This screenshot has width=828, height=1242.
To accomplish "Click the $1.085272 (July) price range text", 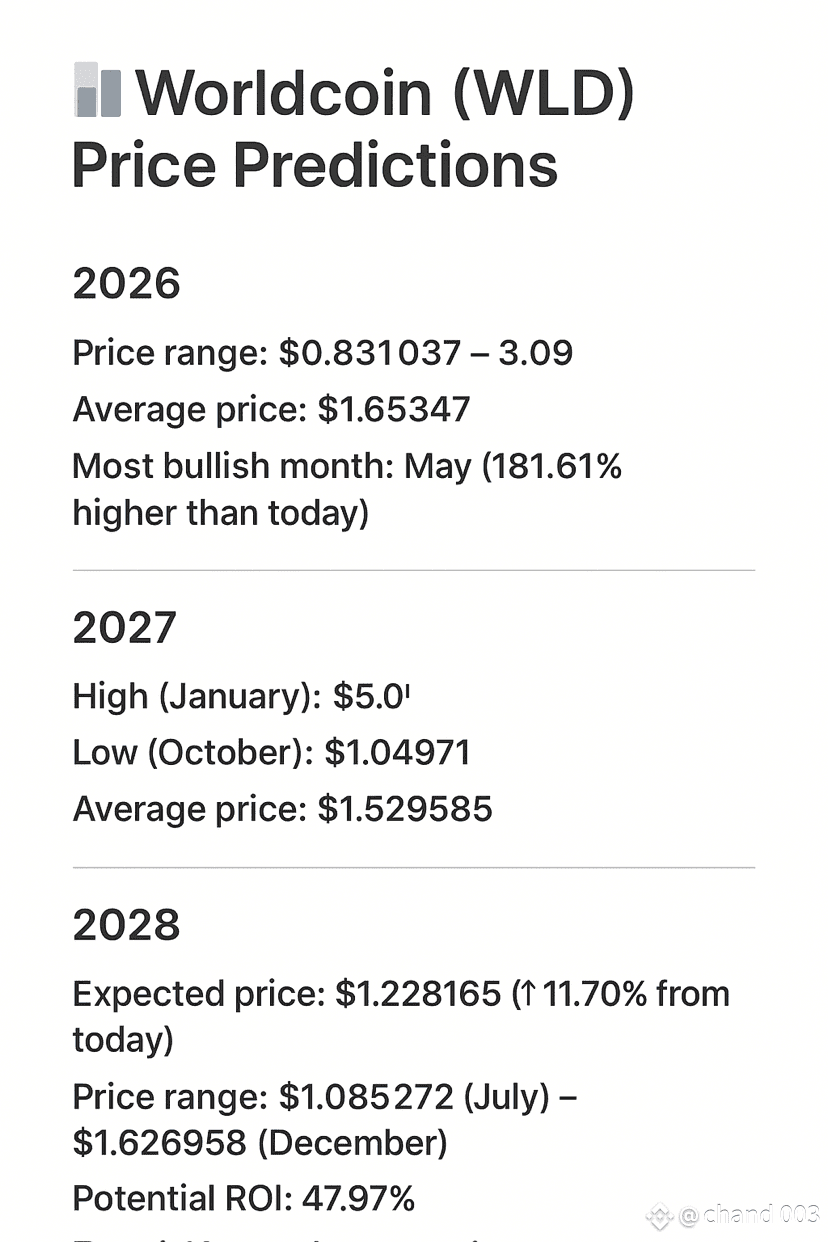I will click(x=414, y=1098).
